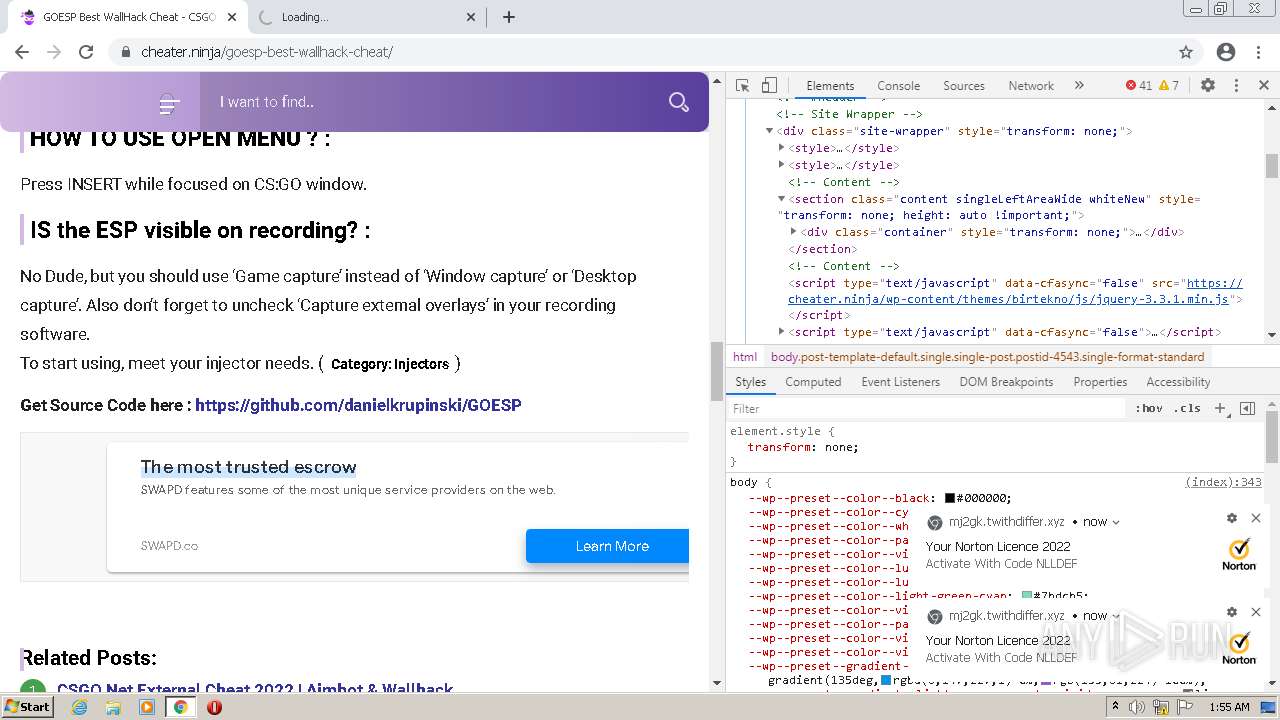Go back in browser history
Screen dimensions: 1280x720
(x=22, y=52)
